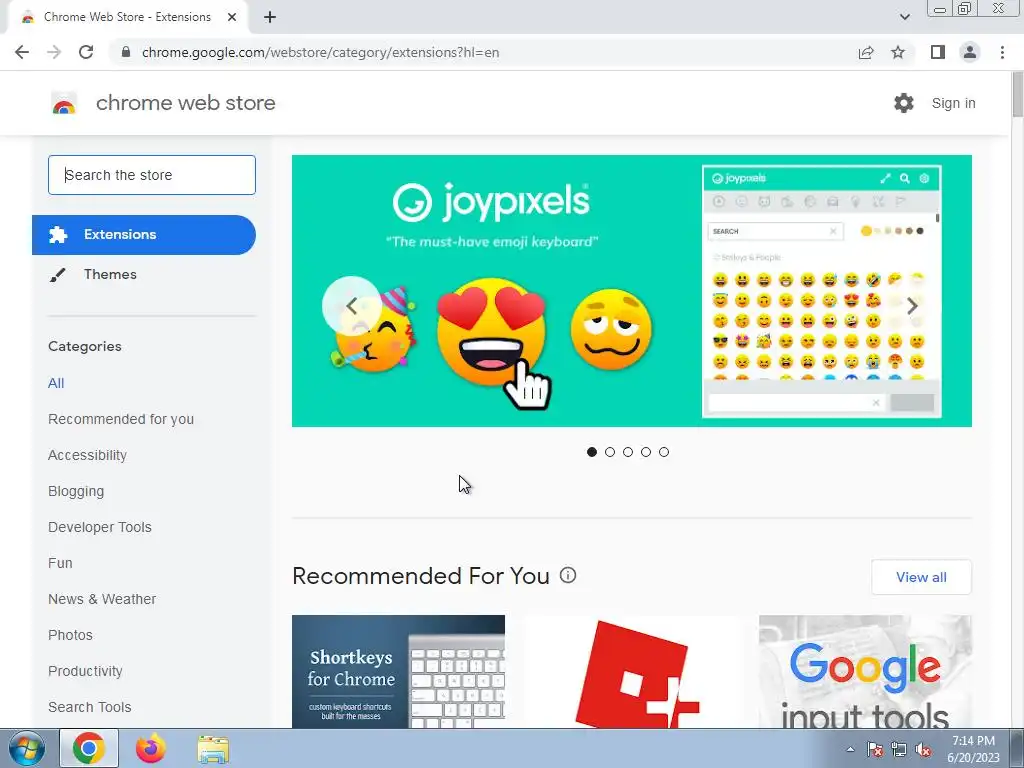1024x768 pixels.
Task: Show next carousel slide with right arrow
Action: [x=912, y=306]
